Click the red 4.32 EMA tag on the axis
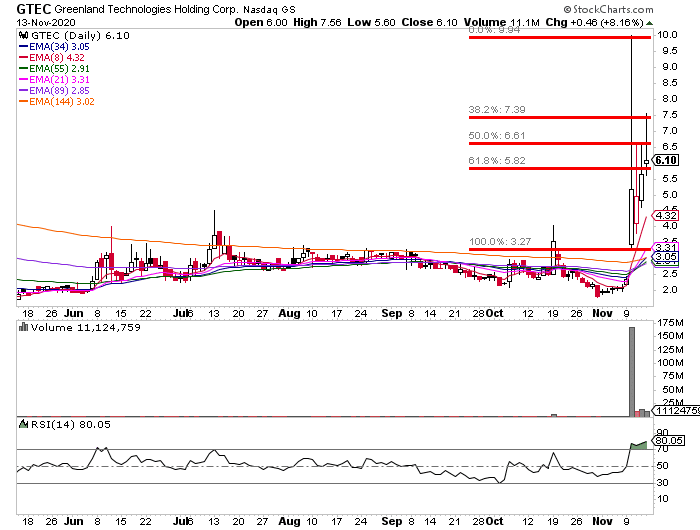This screenshot has width=700, height=530. pos(666,215)
